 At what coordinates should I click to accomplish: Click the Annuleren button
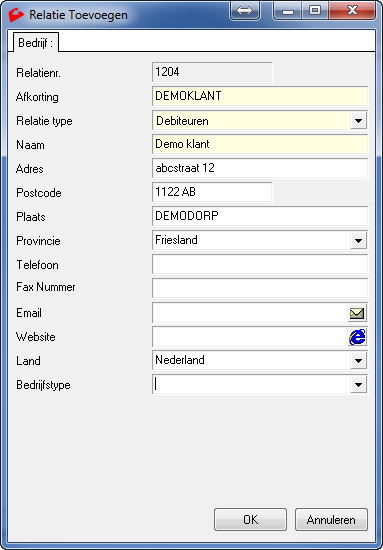331,519
